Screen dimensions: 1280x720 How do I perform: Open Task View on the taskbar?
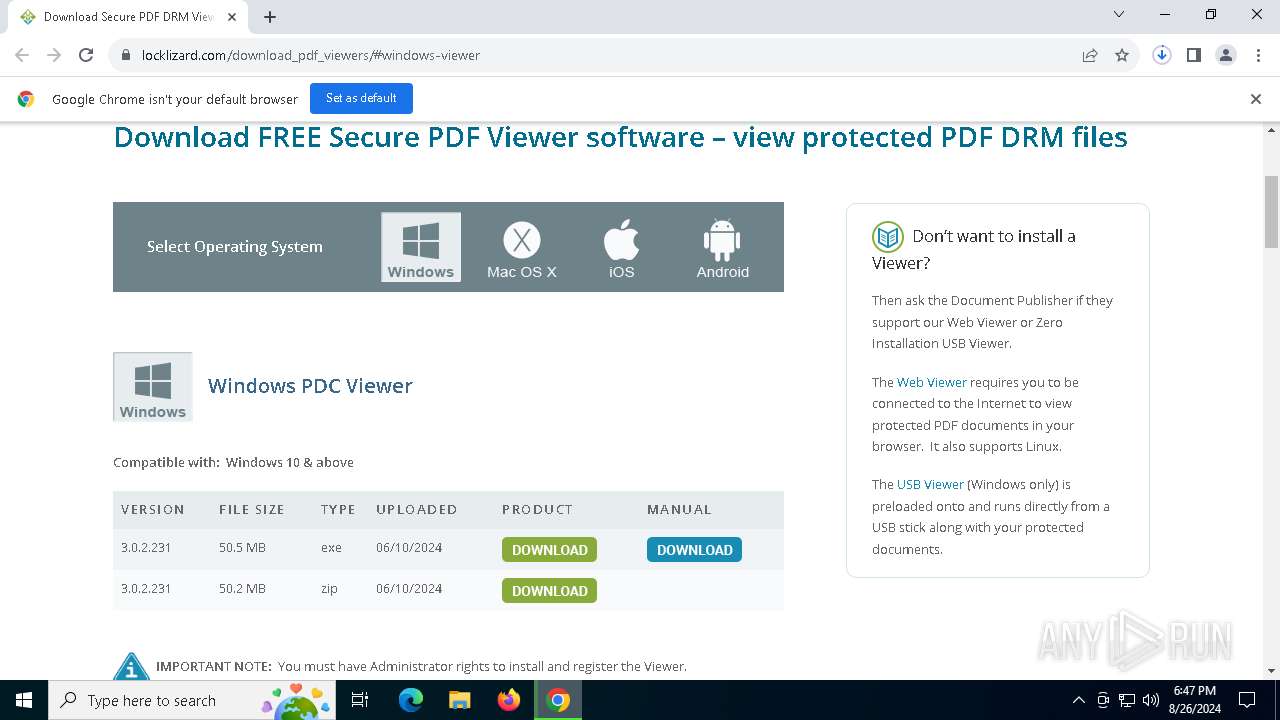pos(360,700)
